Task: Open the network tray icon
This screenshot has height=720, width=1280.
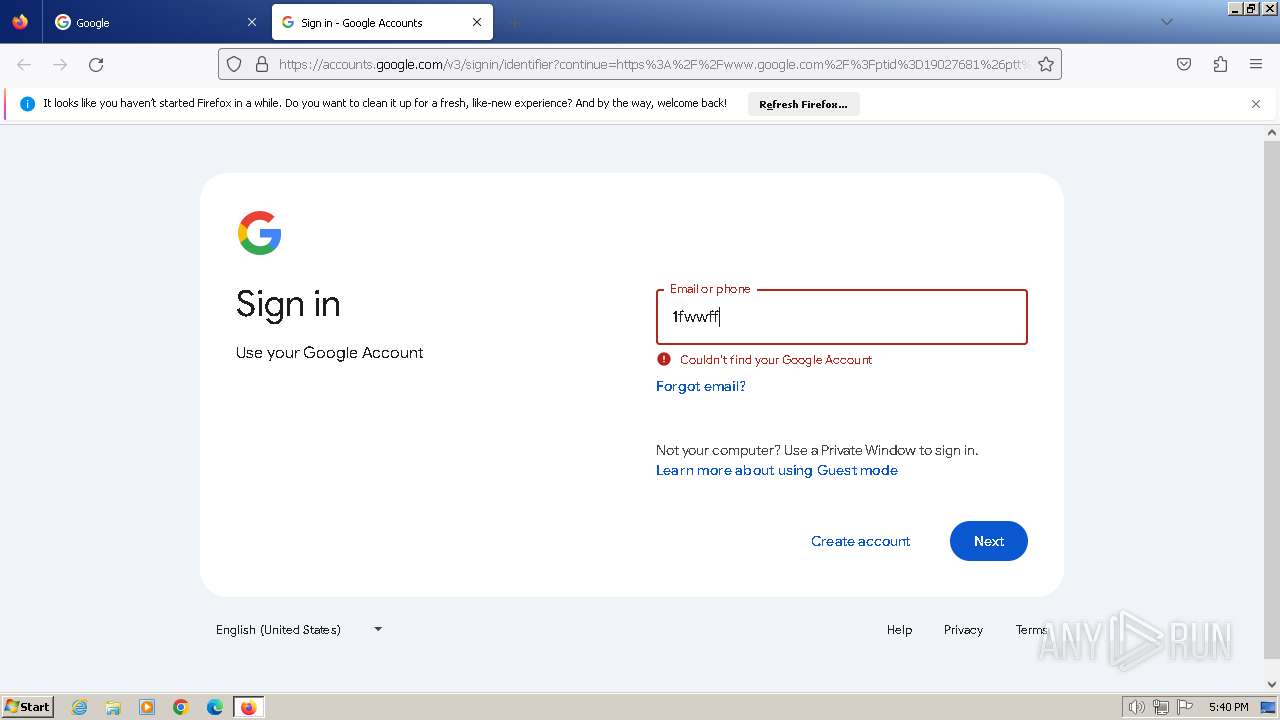Action: tap(1161, 707)
